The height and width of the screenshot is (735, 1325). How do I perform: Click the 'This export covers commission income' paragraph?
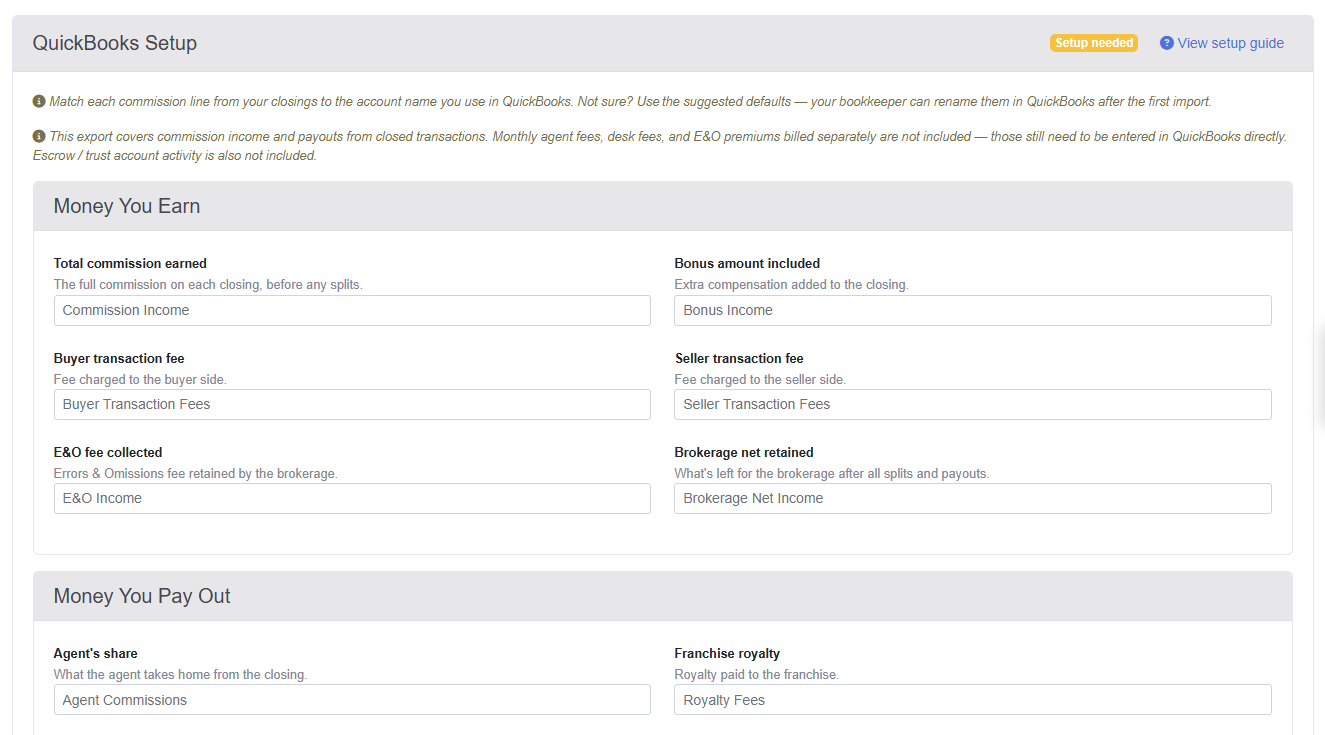pos(660,146)
